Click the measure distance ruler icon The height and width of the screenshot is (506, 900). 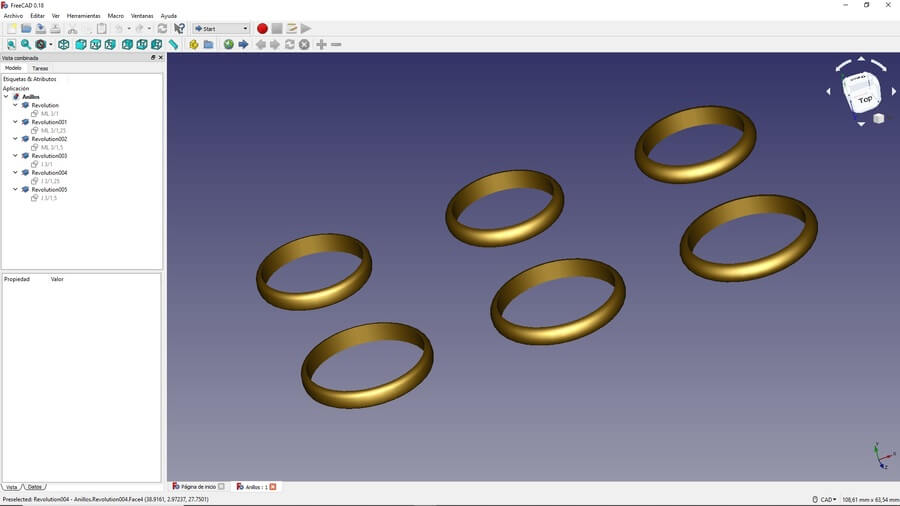[173, 45]
